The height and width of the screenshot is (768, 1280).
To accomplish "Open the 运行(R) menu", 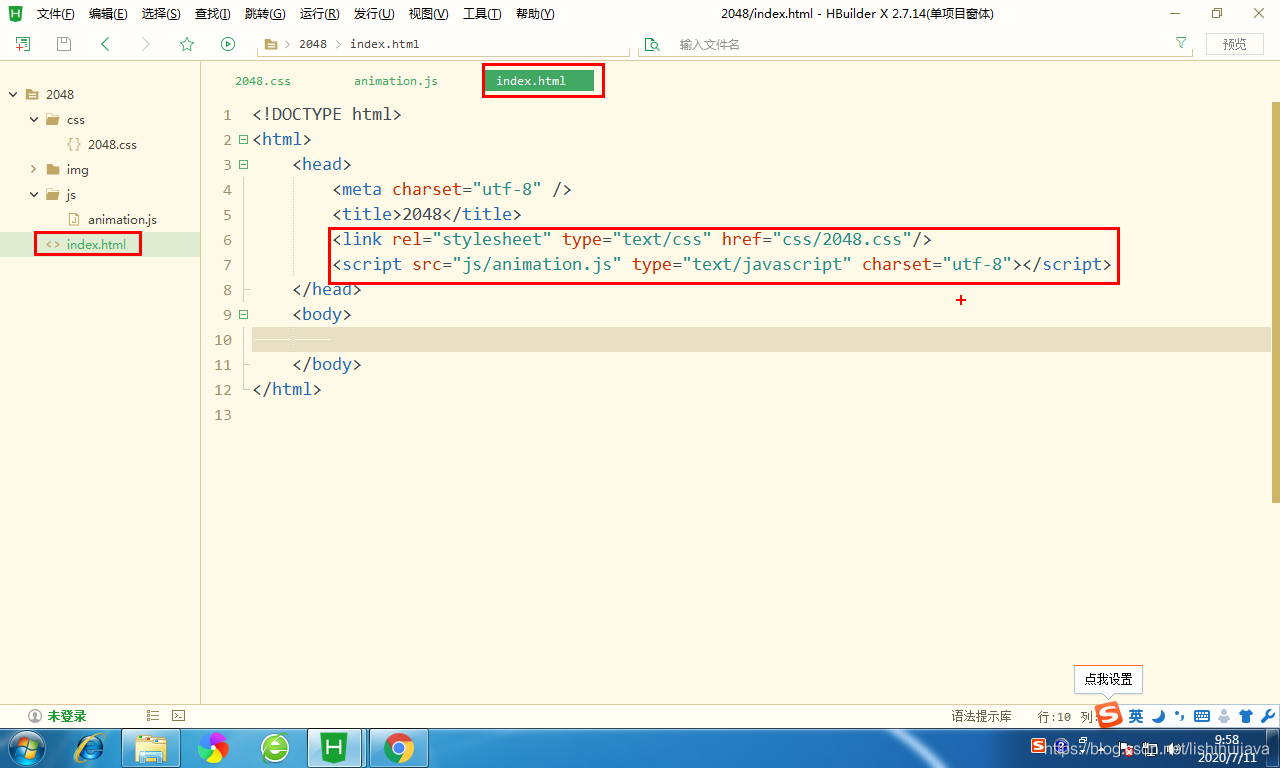I will [319, 14].
